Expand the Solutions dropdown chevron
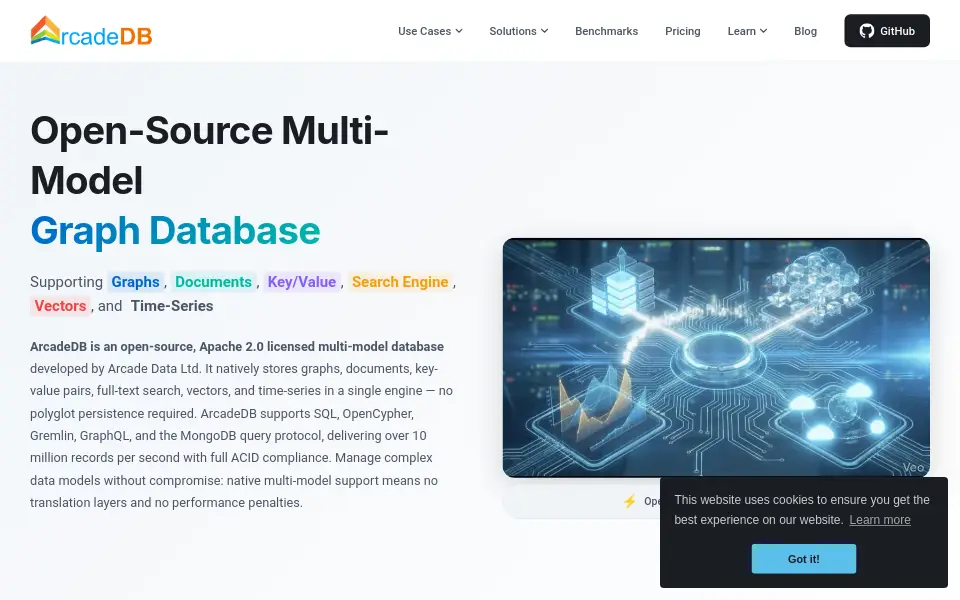Image resolution: width=960 pixels, height=600 pixels. click(x=544, y=31)
